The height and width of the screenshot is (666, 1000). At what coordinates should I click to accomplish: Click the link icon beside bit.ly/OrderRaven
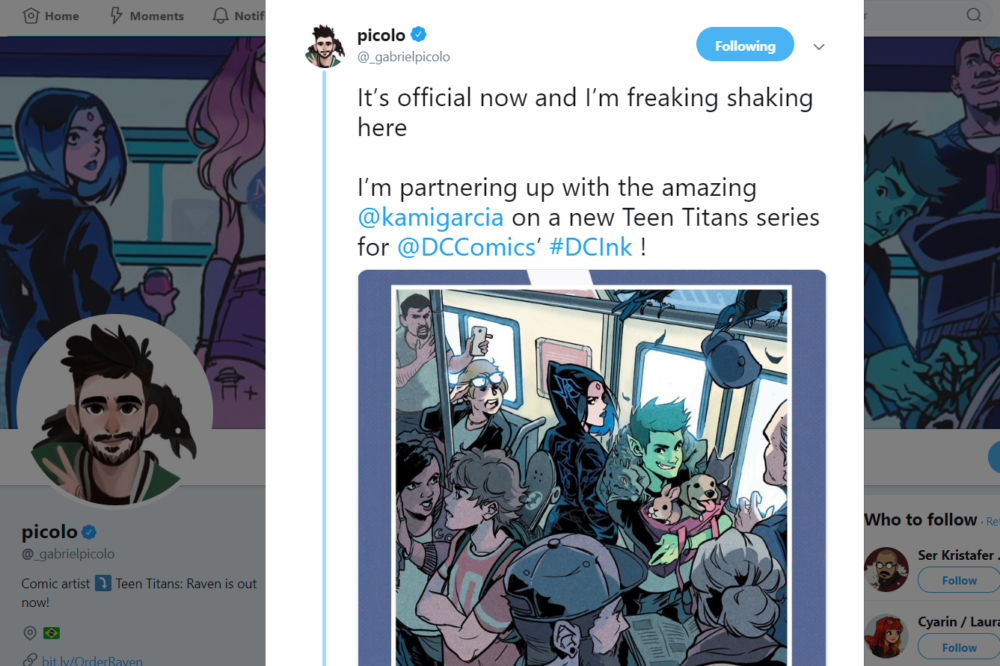point(29,660)
